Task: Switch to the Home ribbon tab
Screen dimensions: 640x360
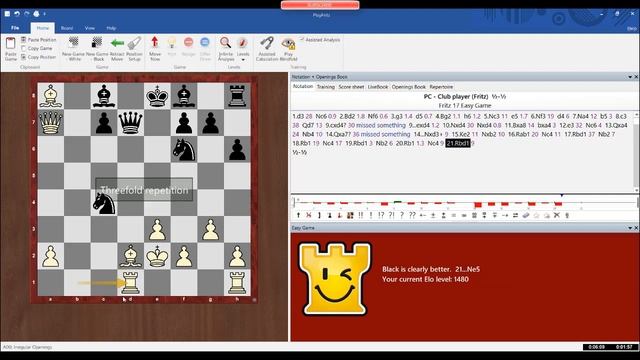Action: tap(42, 28)
